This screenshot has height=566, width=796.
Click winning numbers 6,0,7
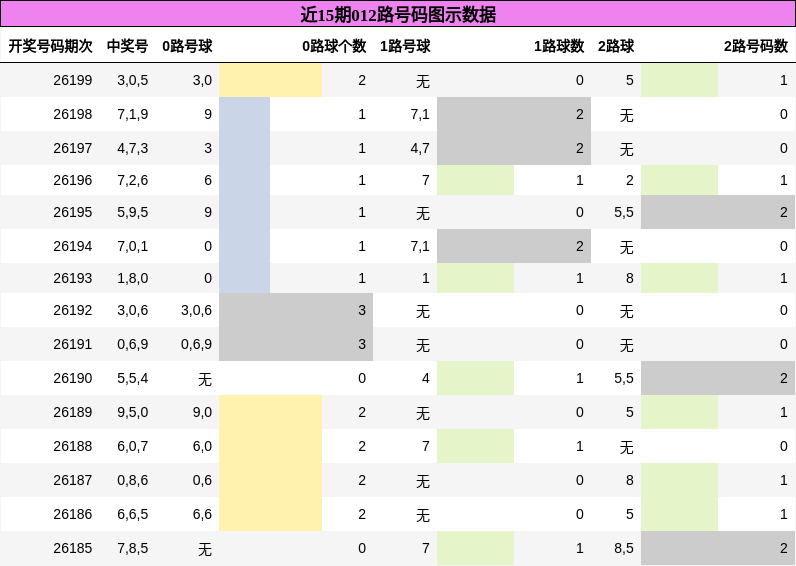132,446
